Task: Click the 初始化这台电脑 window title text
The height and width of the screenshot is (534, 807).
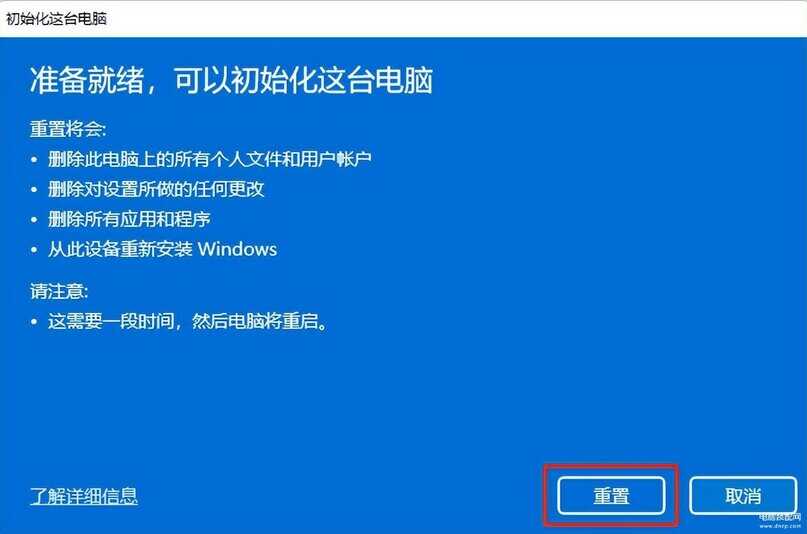Action: pyautogui.click(x=56, y=19)
